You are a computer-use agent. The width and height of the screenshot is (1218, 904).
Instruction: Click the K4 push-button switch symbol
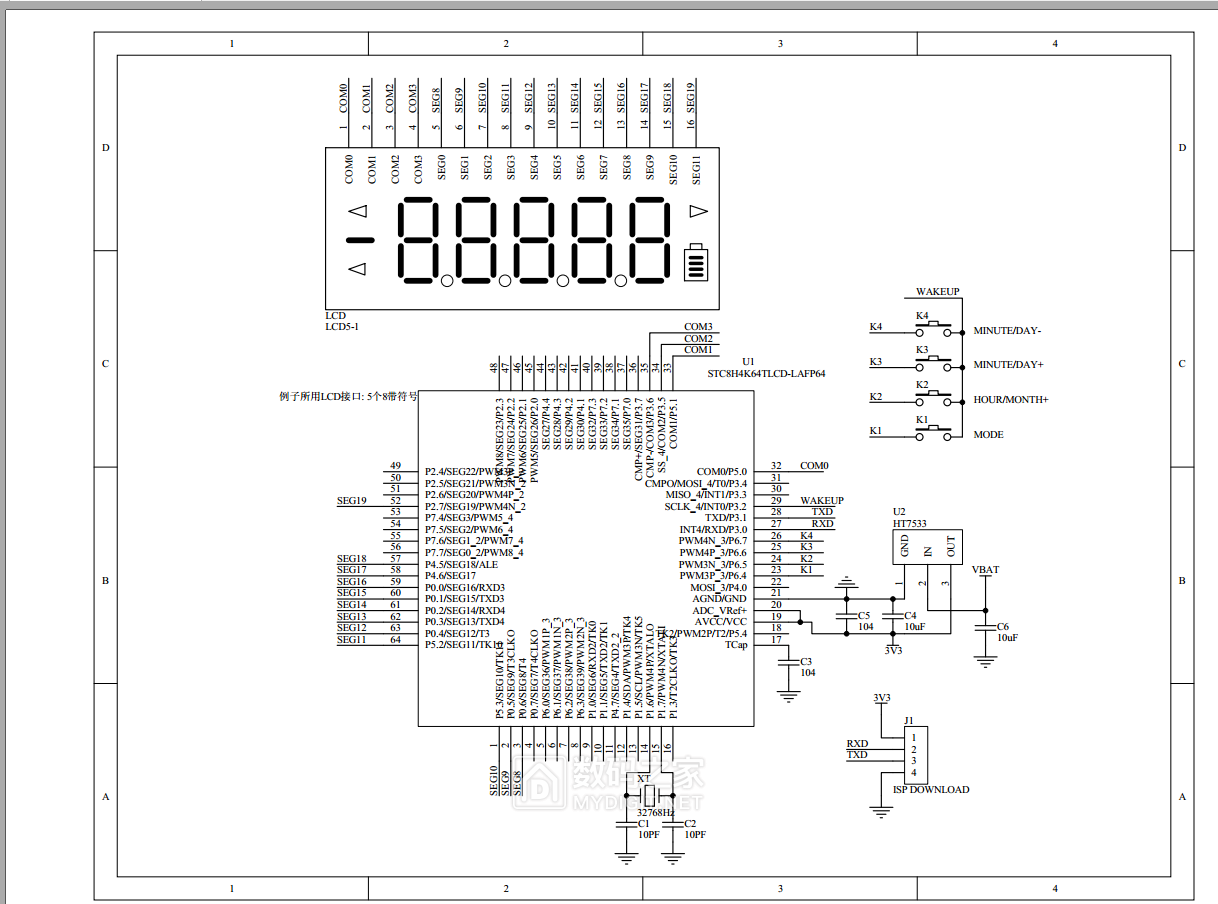(934, 326)
